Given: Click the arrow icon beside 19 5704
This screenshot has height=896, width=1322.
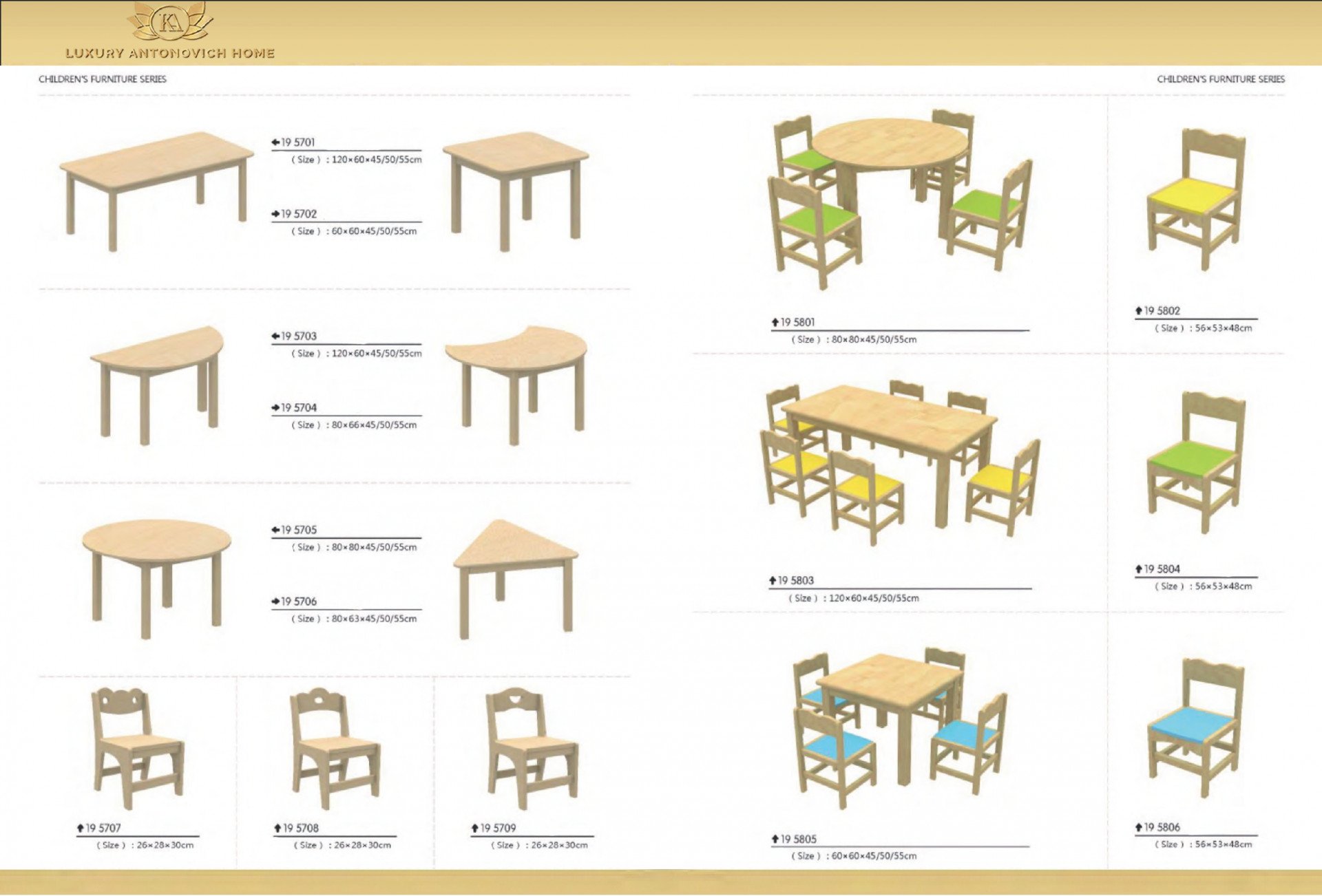Looking at the screenshot, I should point(275,408).
